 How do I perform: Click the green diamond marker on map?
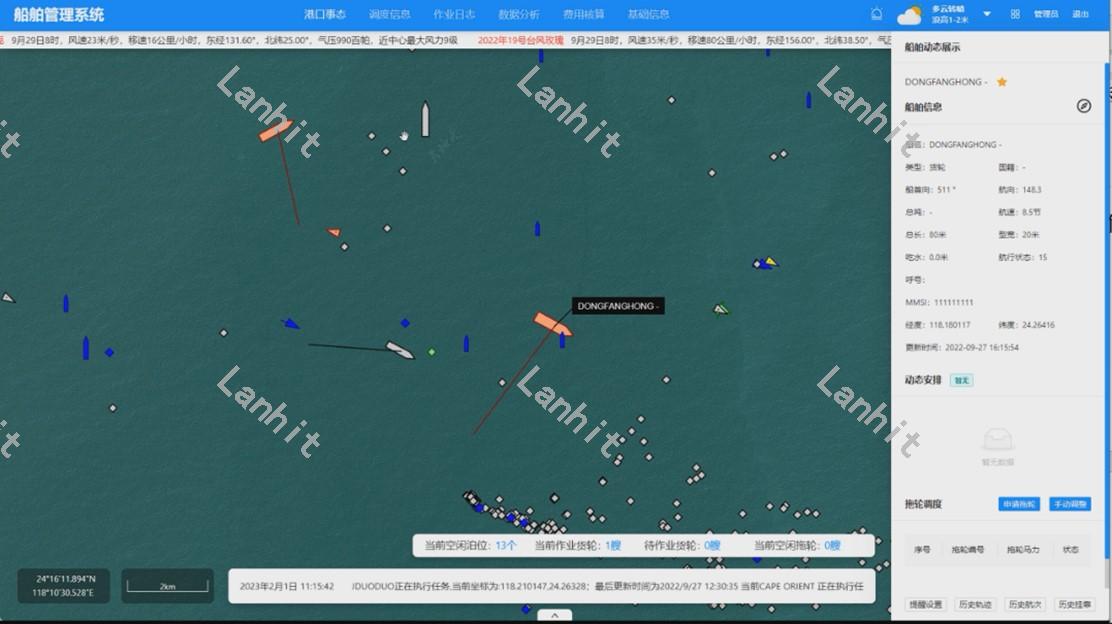point(432,352)
